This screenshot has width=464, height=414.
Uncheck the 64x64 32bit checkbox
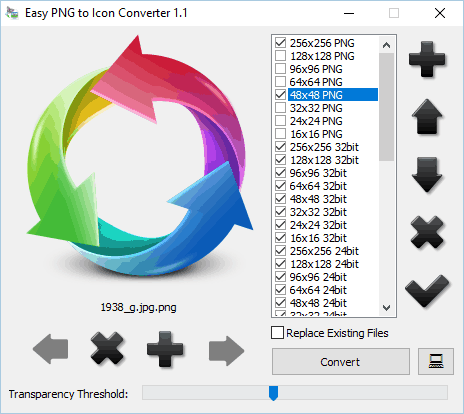(281, 186)
